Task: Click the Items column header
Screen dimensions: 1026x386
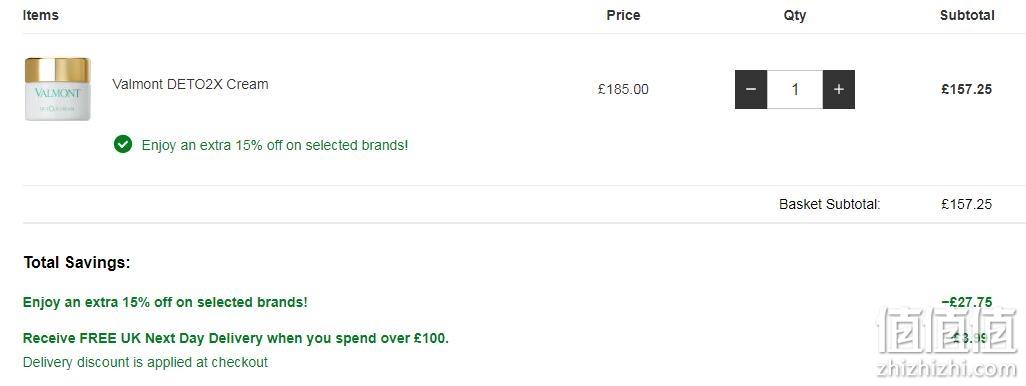Action: tap(41, 15)
